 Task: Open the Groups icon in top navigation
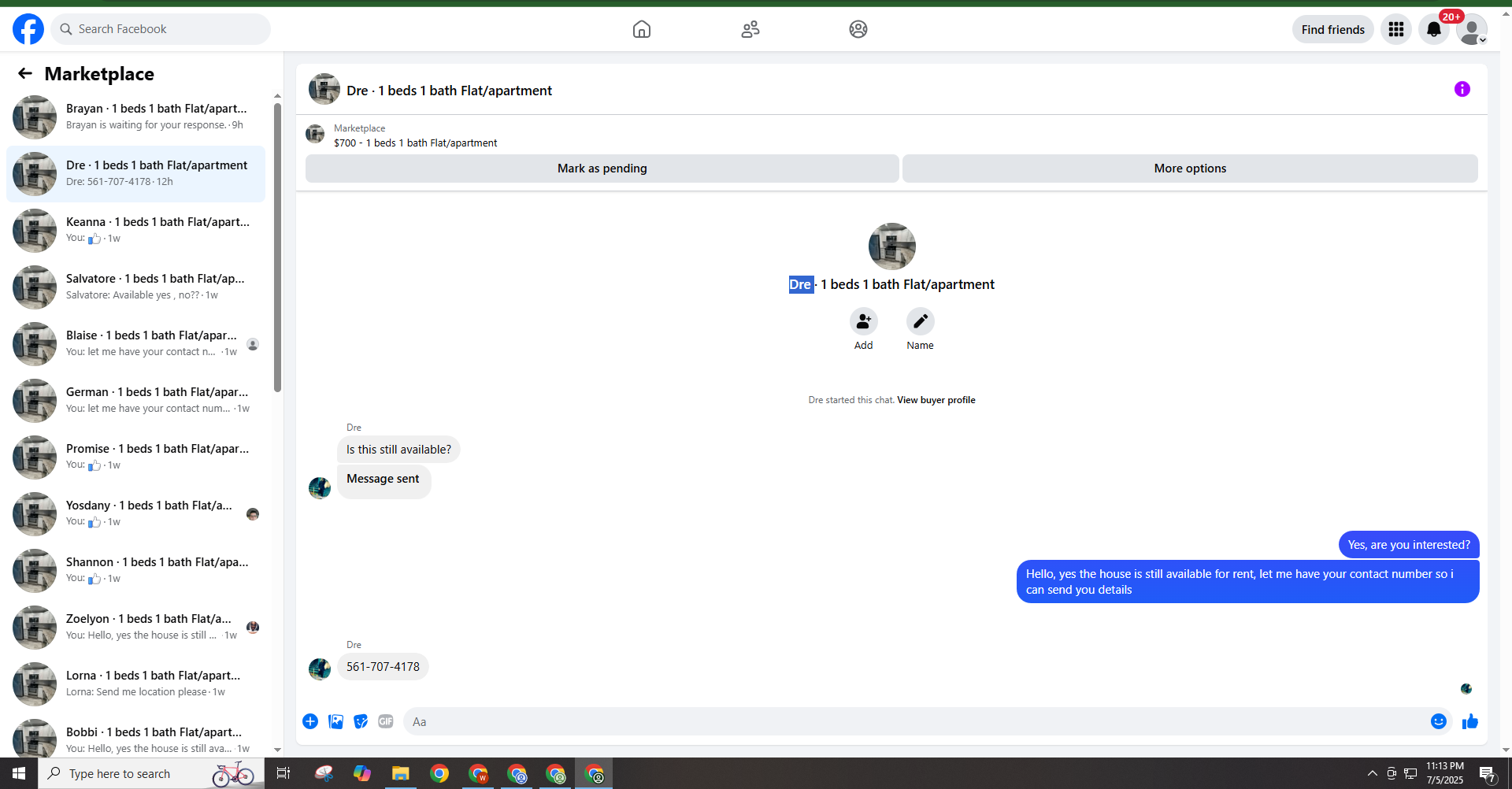tap(858, 29)
